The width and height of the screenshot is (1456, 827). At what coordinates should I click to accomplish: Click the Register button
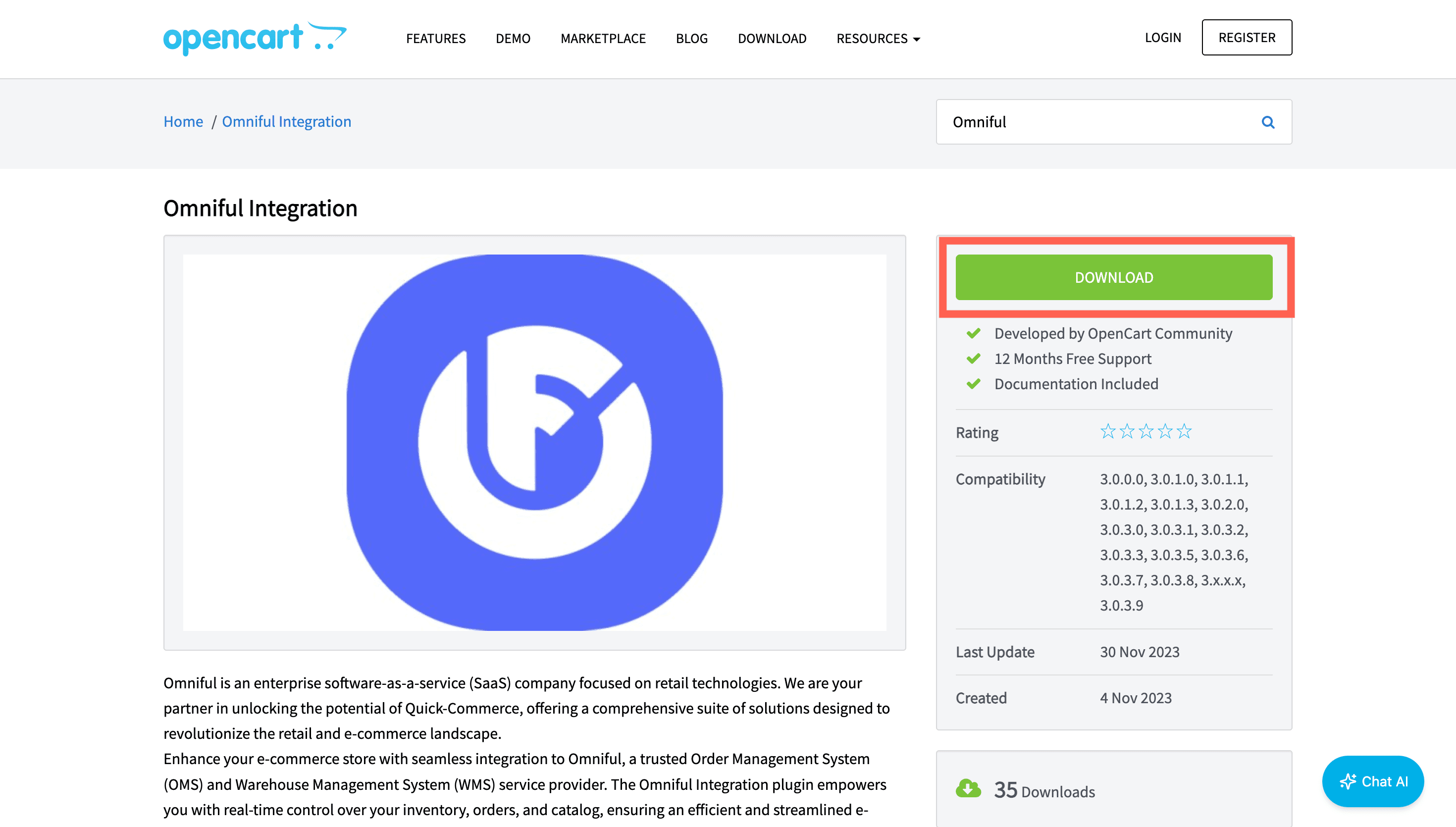[1247, 38]
